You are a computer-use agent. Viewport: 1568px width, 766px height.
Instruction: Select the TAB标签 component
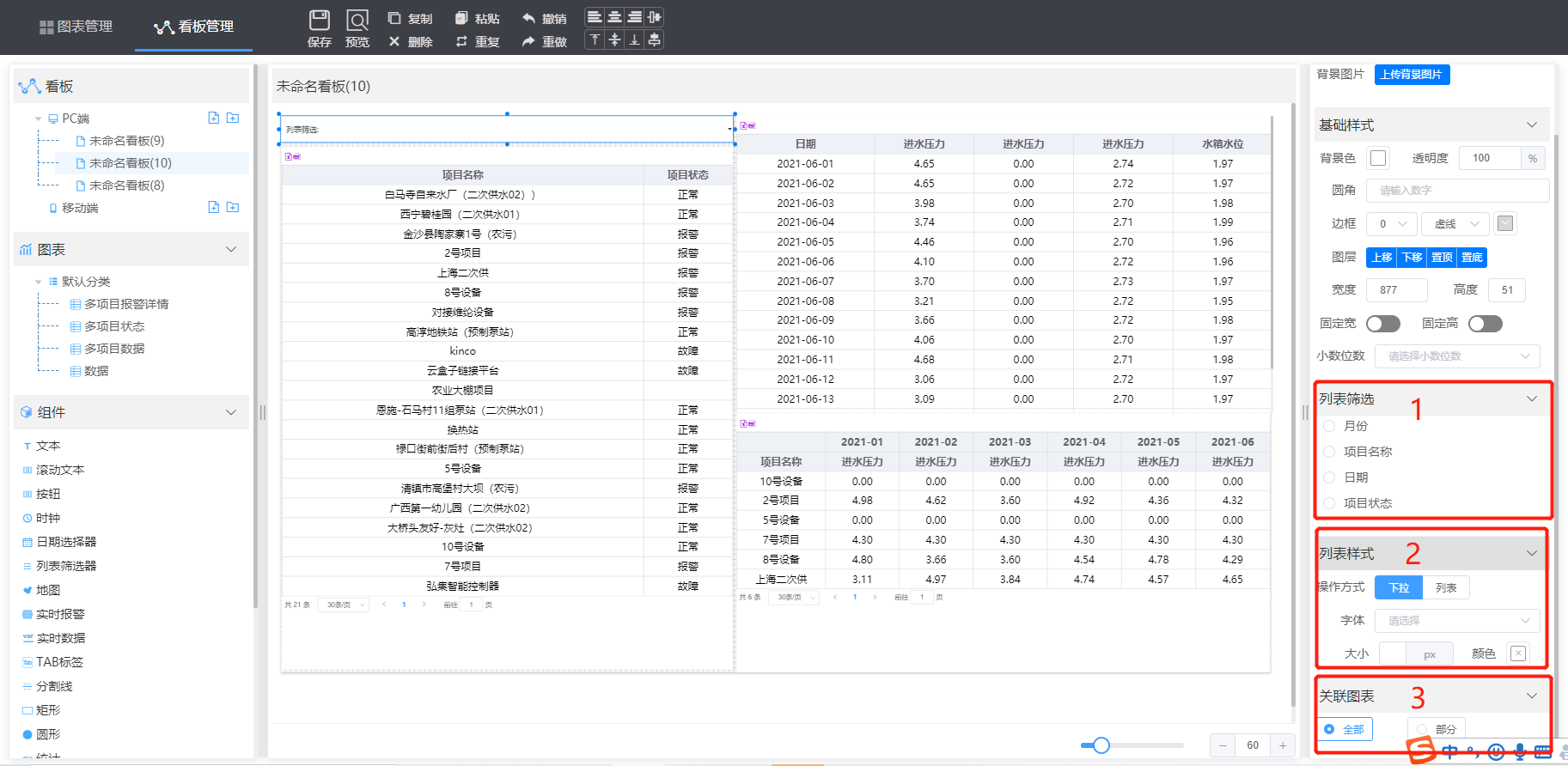[52, 662]
